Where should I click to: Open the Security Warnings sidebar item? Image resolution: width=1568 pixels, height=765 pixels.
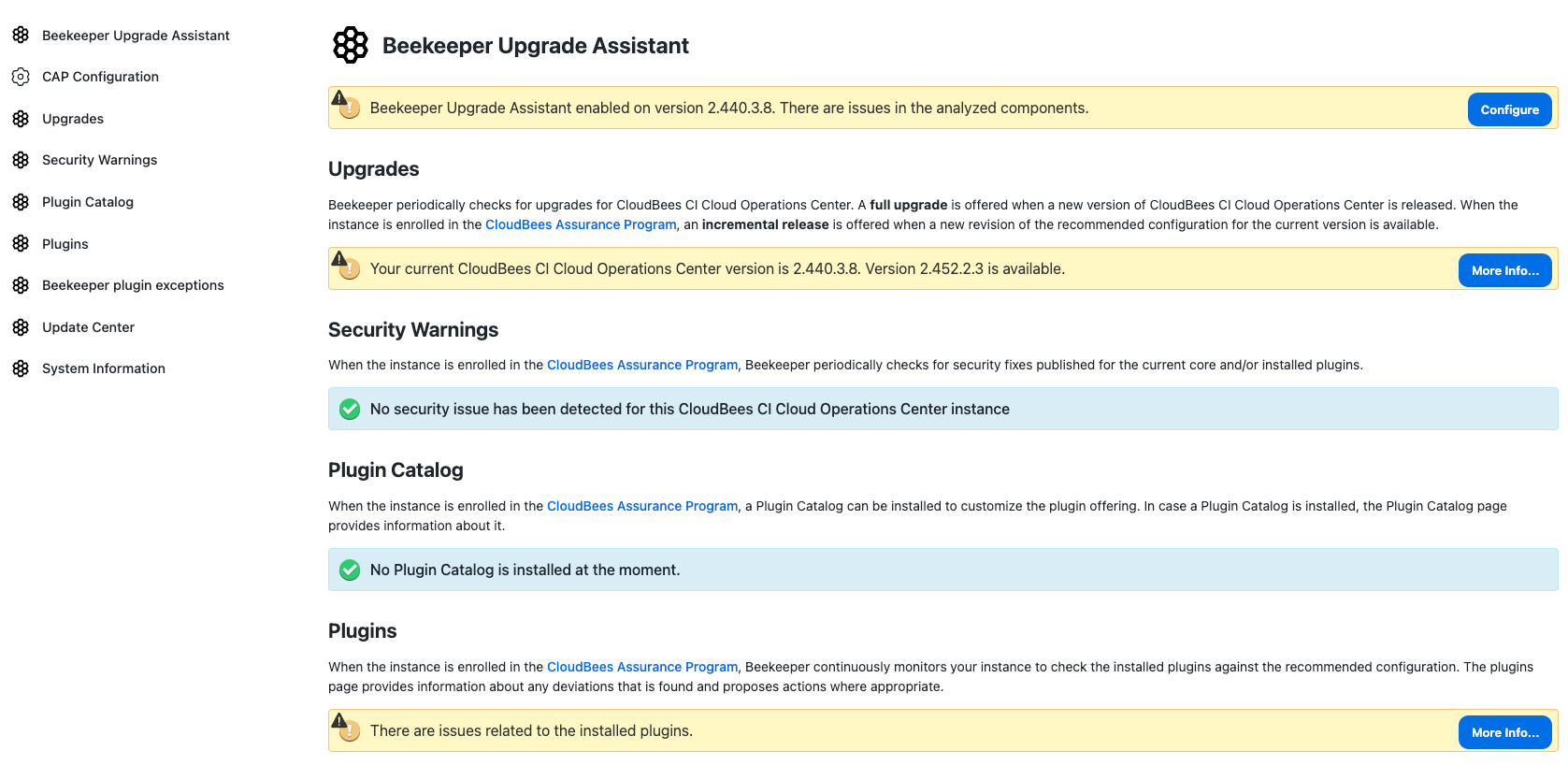(99, 160)
